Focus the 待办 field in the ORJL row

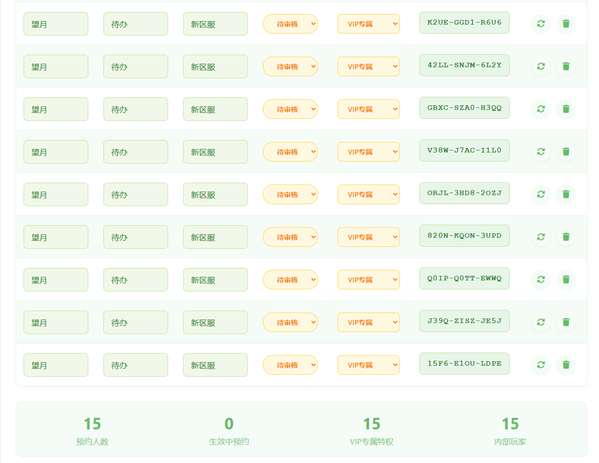click(135, 194)
